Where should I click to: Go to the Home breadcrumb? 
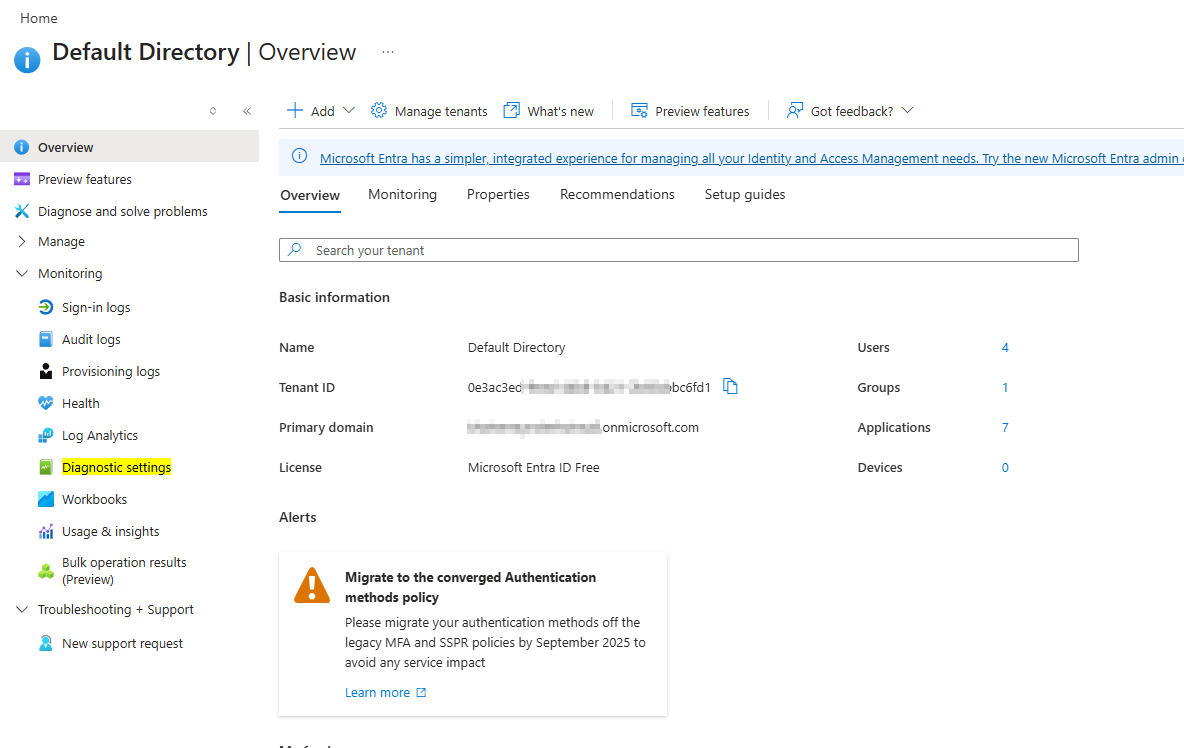39,18
